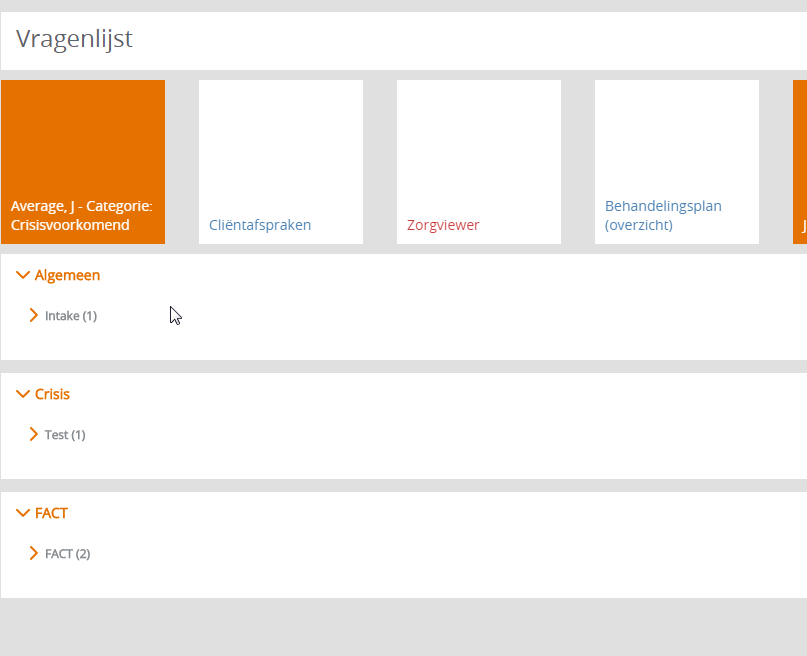Expand the Intake (1) chevron

[x=33, y=315]
